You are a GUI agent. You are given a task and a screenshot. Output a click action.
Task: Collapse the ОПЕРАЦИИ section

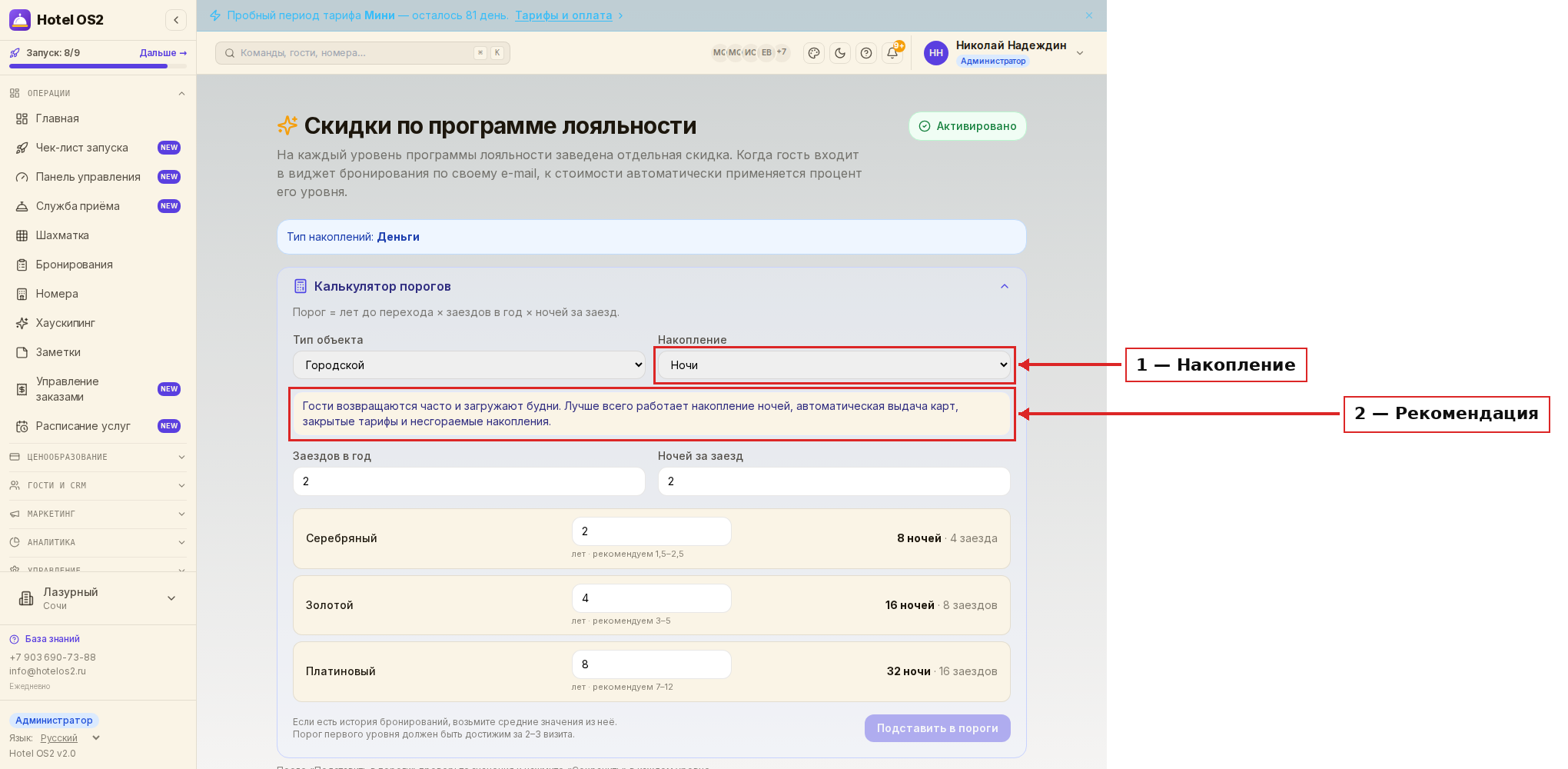pos(98,93)
